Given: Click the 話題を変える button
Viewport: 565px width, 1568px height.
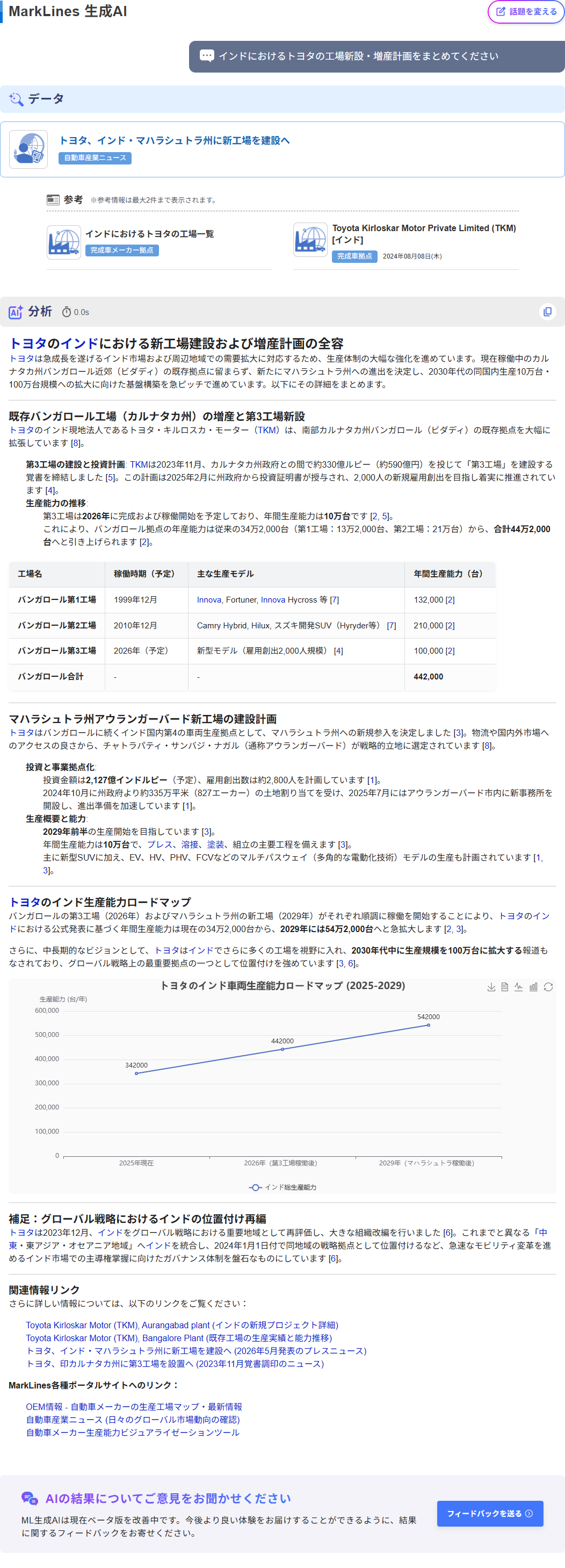Looking at the screenshot, I should click(x=526, y=12).
